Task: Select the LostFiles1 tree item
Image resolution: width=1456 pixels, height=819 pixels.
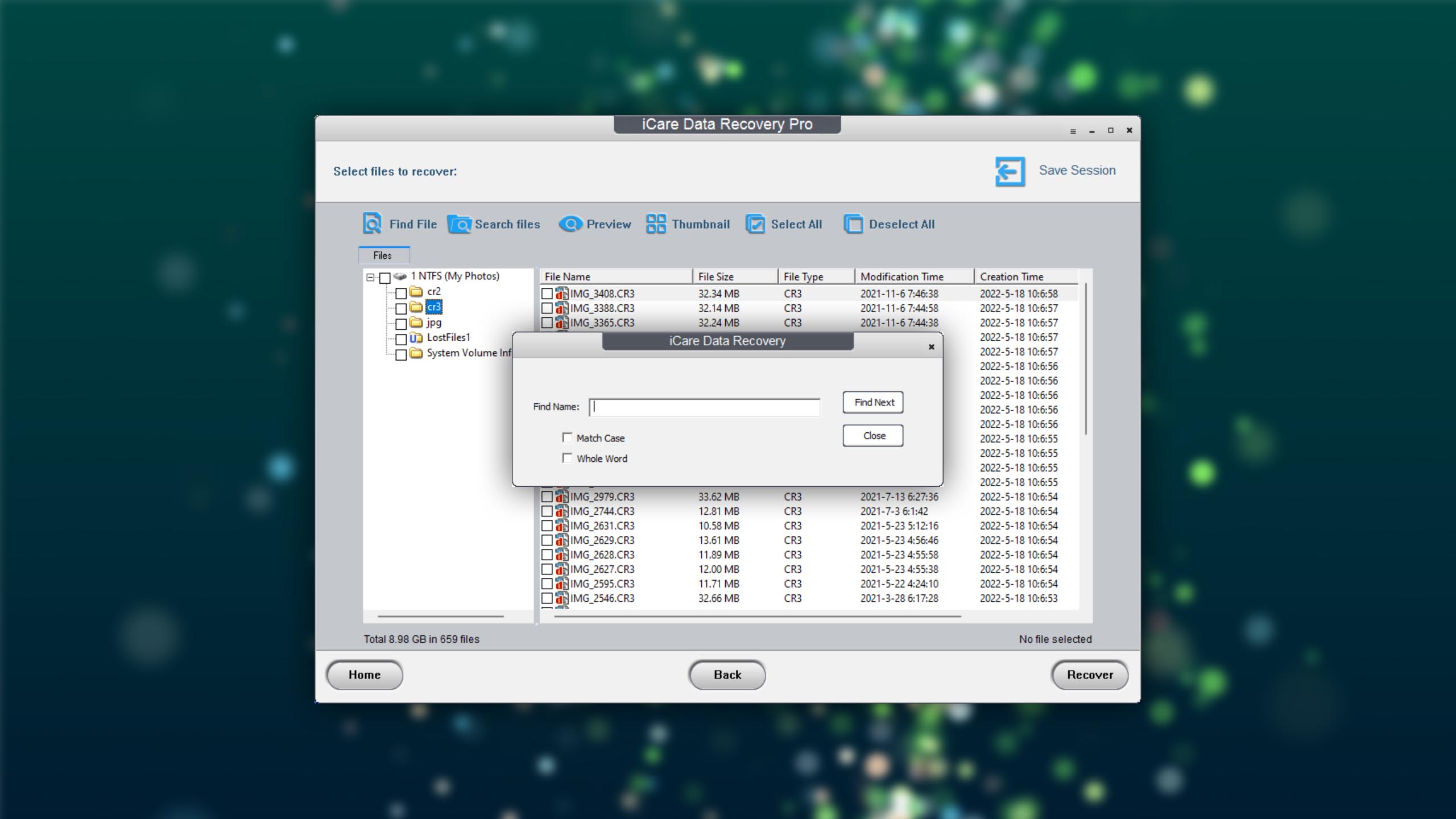Action: click(x=448, y=337)
